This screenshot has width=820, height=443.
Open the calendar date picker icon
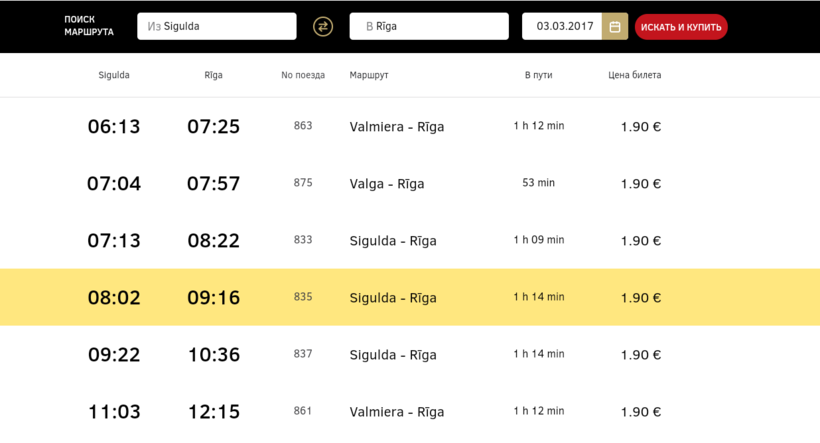click(615, 27)
